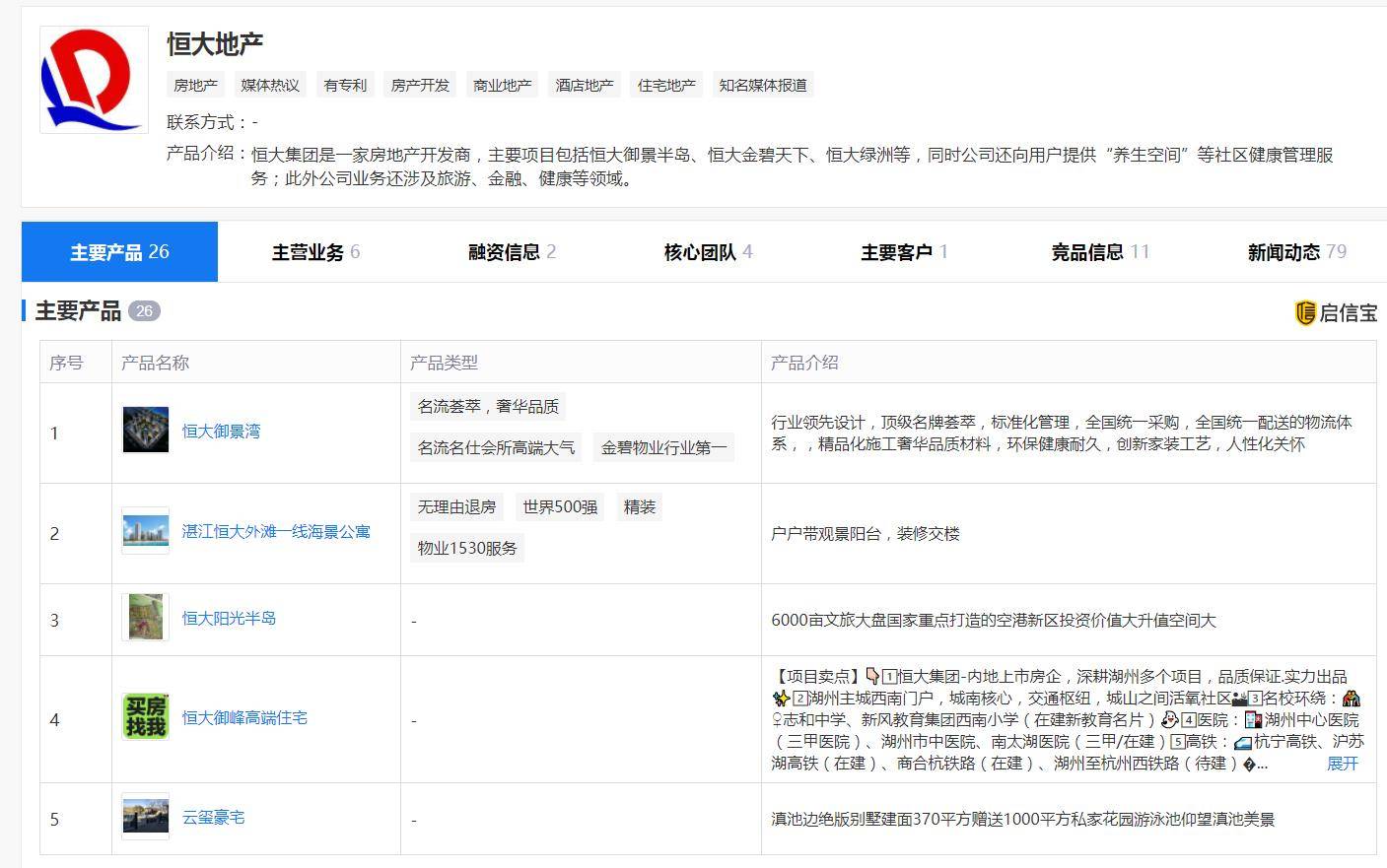Open the 恒大阳光半岛 link
This screenshot has height=868, width=1387.
click(x=229, y=619)
